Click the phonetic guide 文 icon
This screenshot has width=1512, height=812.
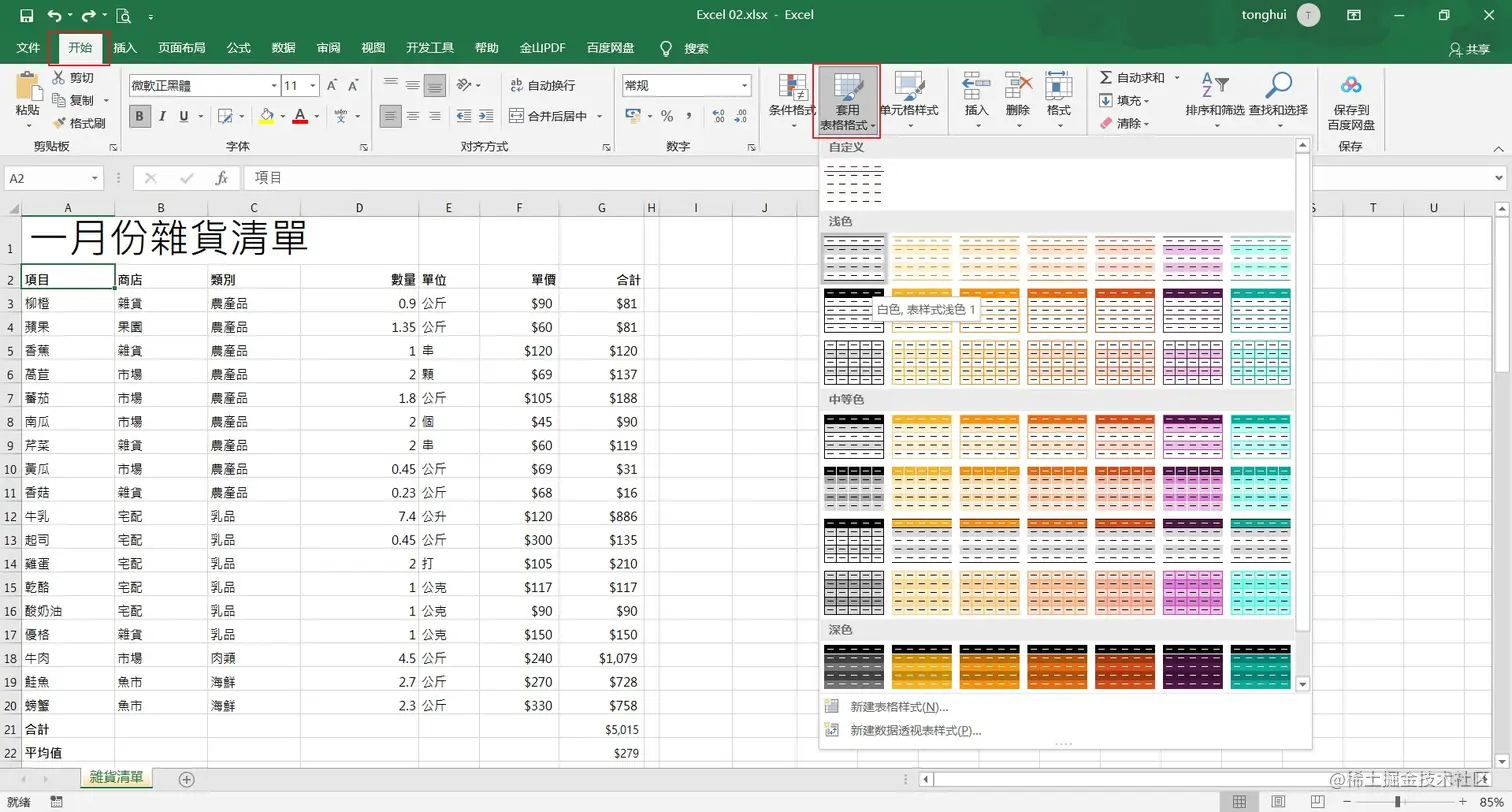click(342, 116)
